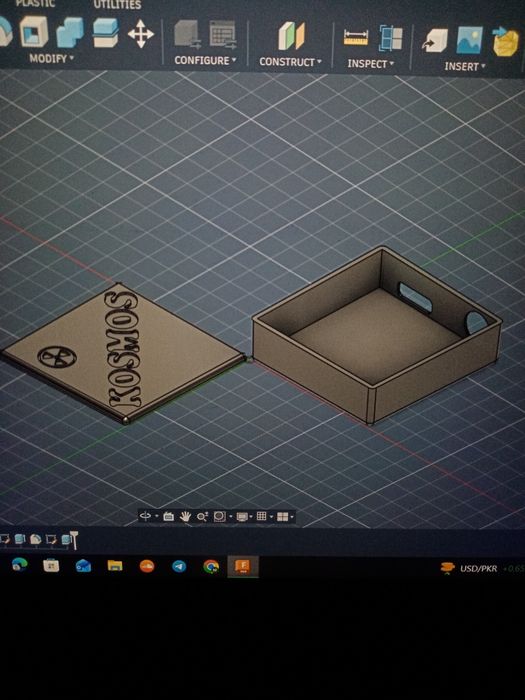Select the Offset Plane construct tool

291,36
